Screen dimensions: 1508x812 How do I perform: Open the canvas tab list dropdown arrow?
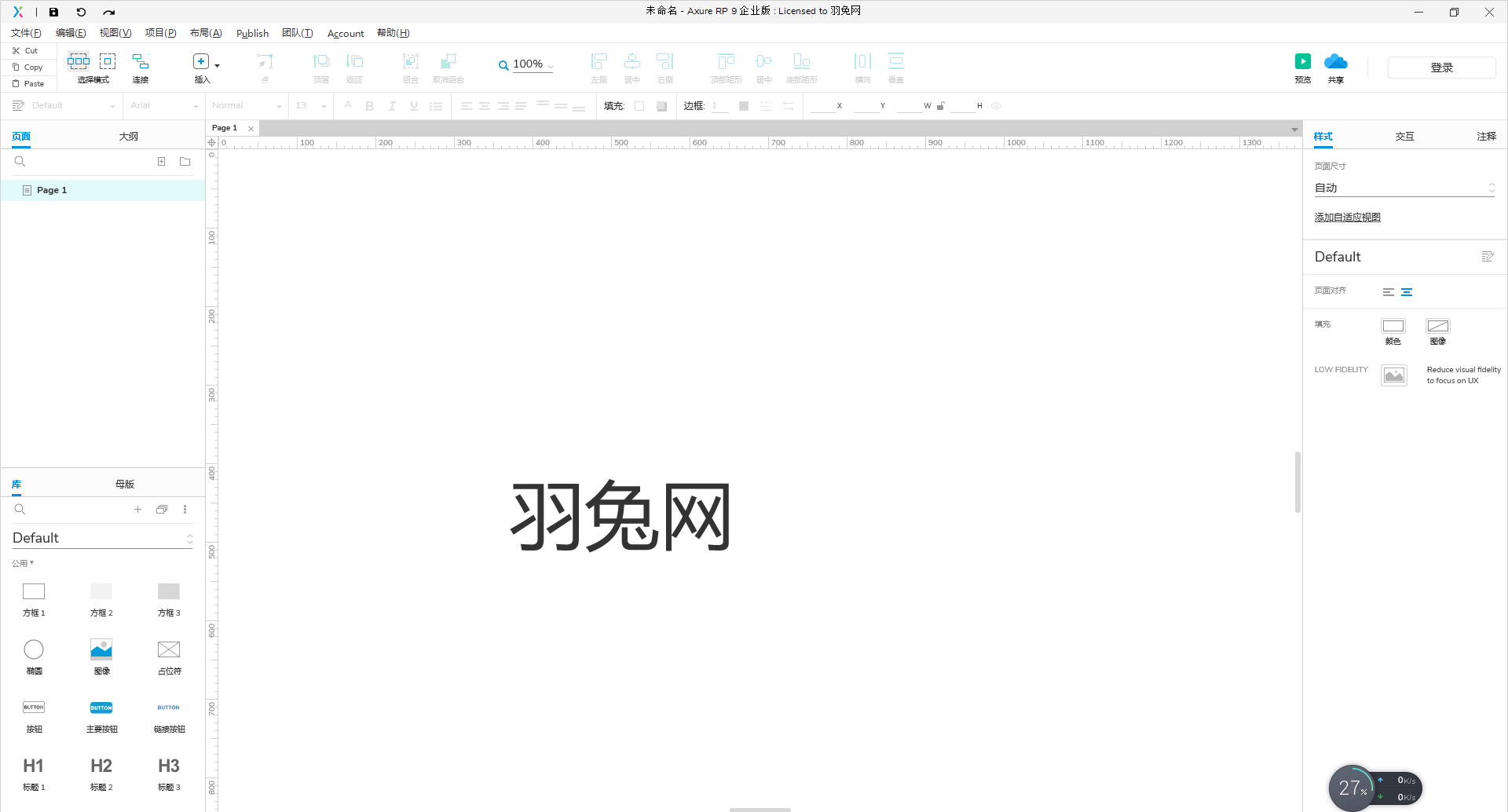pos(1294,129)
